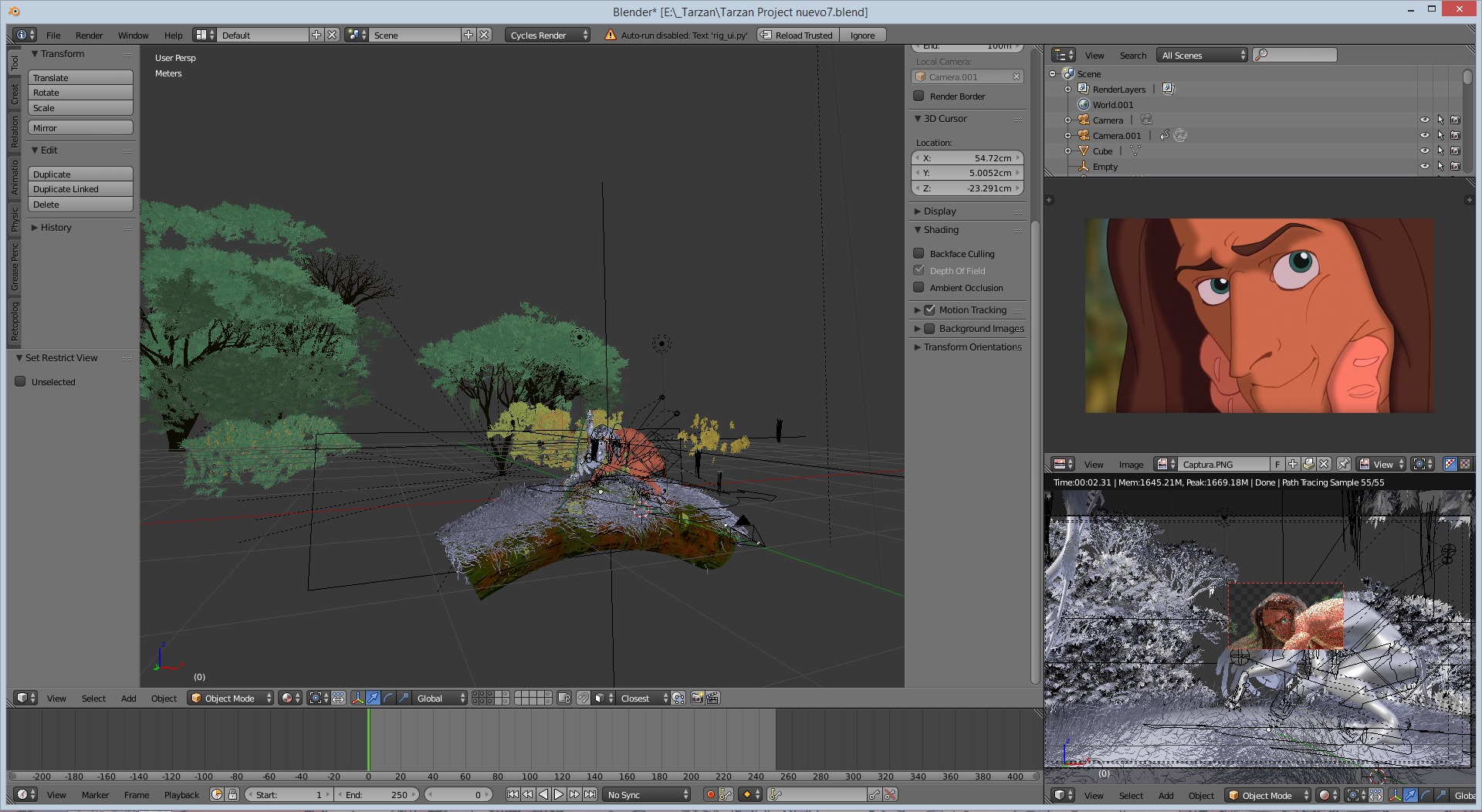Image resolution: width=1482 pixels, height=812 pixels.
Task: Open the Playback menu in timeline header
Action: [x=181, y=794]
